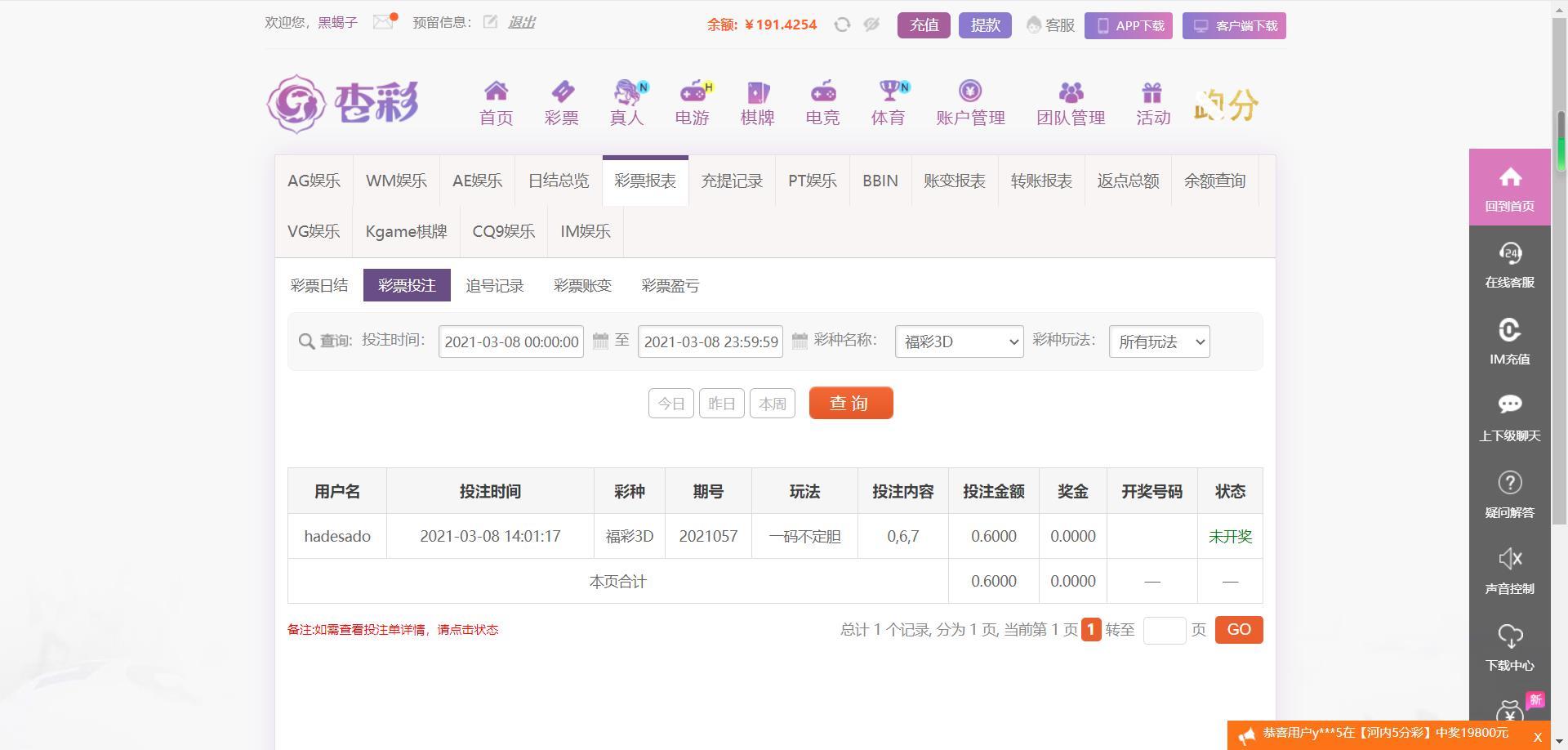This screenshot has width=1568, height=750.
Task: Click the orange 查询 search button
Action: tap(851, 403)
